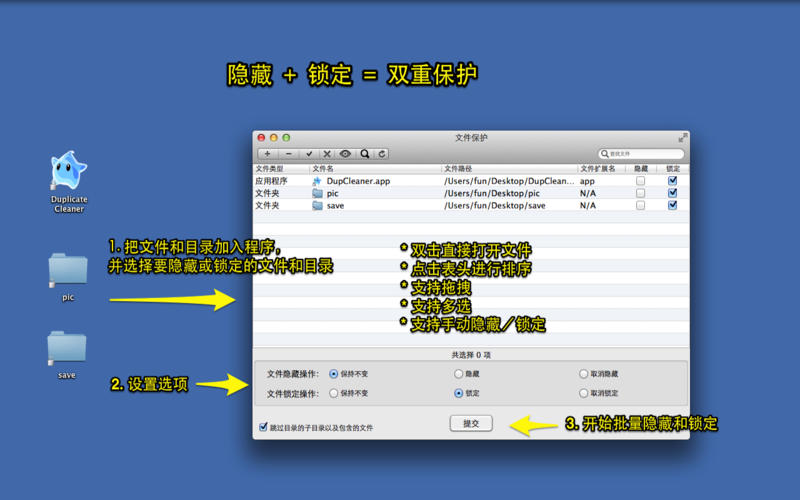Click the magnifier icon in the toolbar
The height and width of the screenshot is (500, 800).
point(365,154)
